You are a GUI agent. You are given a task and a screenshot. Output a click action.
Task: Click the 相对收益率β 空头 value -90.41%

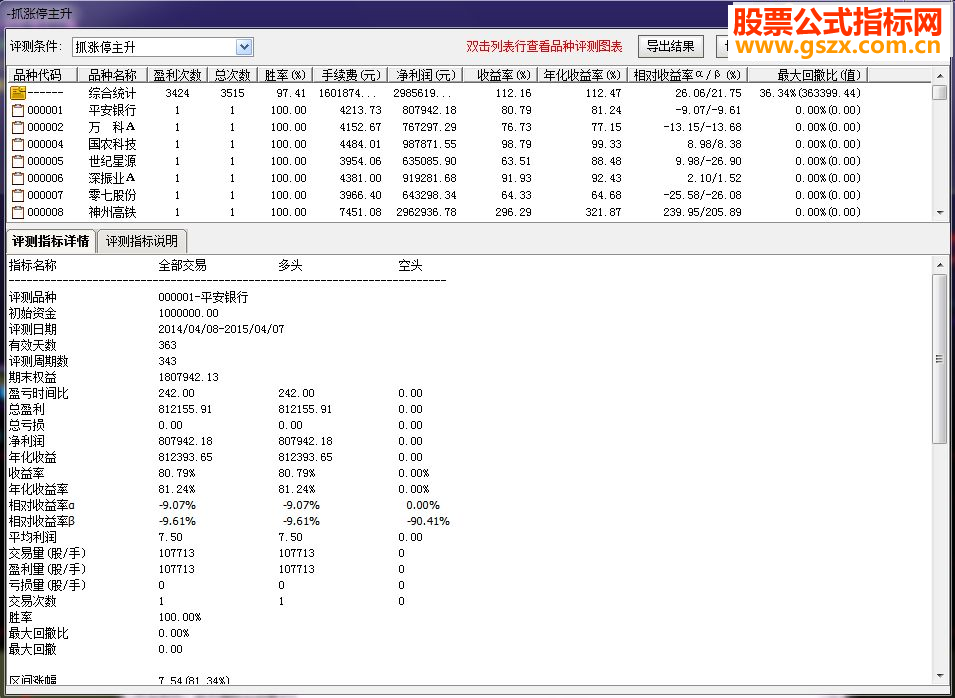(x=428, y=521)
